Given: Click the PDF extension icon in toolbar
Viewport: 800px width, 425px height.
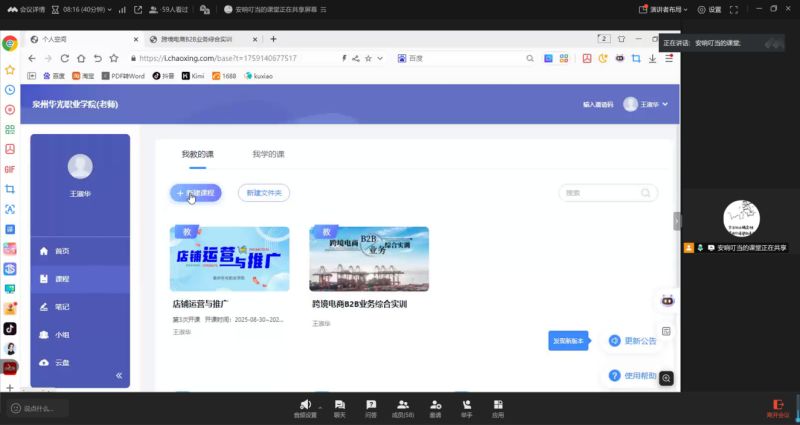Looking at the screenshot, I should pyautogui.click(x=587, y=59).
